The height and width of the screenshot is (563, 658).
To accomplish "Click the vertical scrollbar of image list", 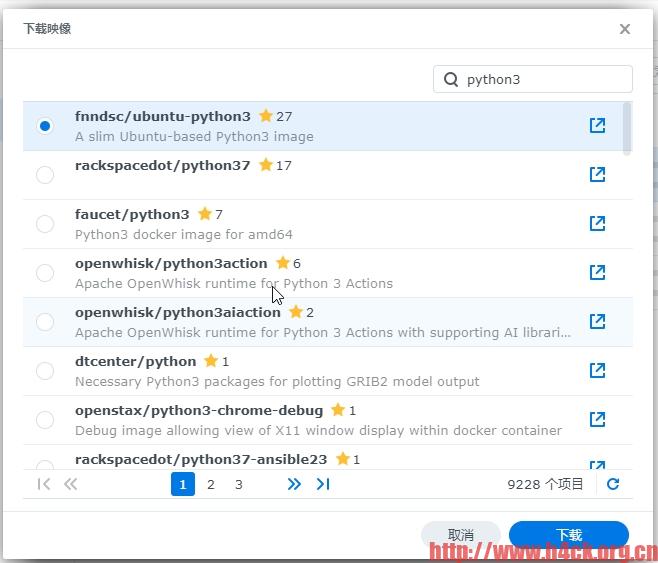I will tap(627, 128).
